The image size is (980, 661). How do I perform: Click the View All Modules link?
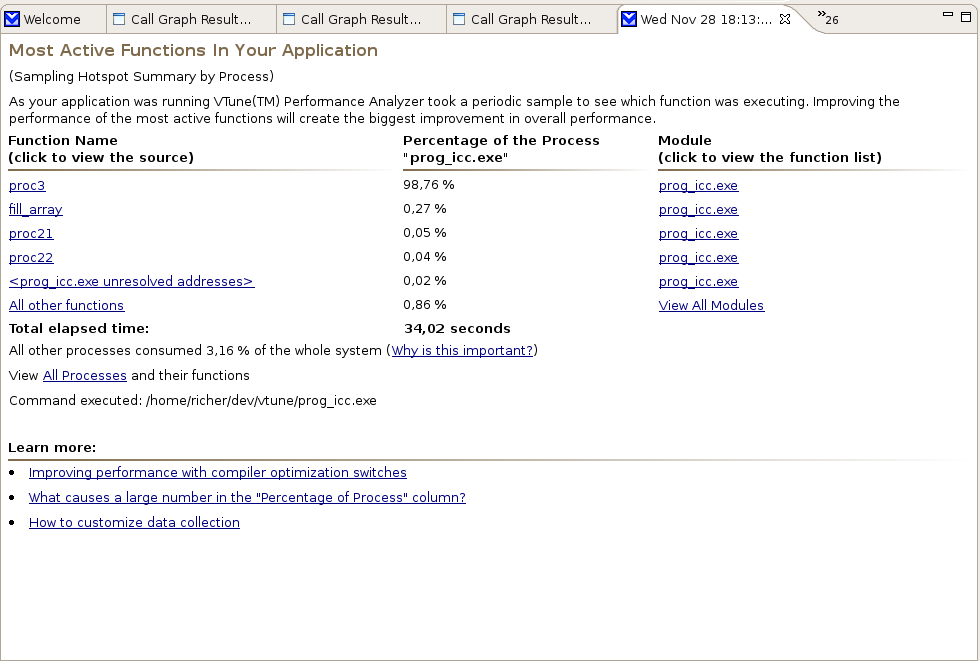pyautogui.click(x=711, y=305)
